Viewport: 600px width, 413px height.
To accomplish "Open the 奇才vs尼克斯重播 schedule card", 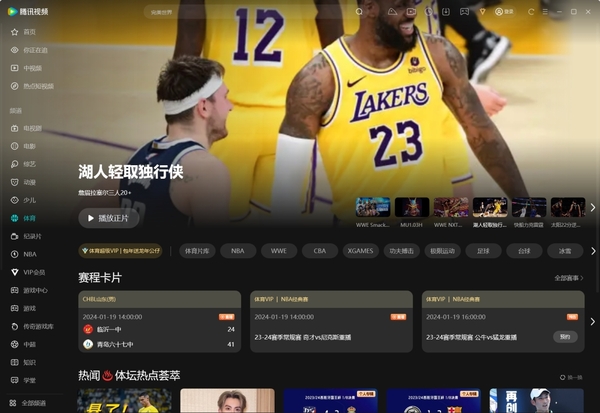I will [331, 322].
